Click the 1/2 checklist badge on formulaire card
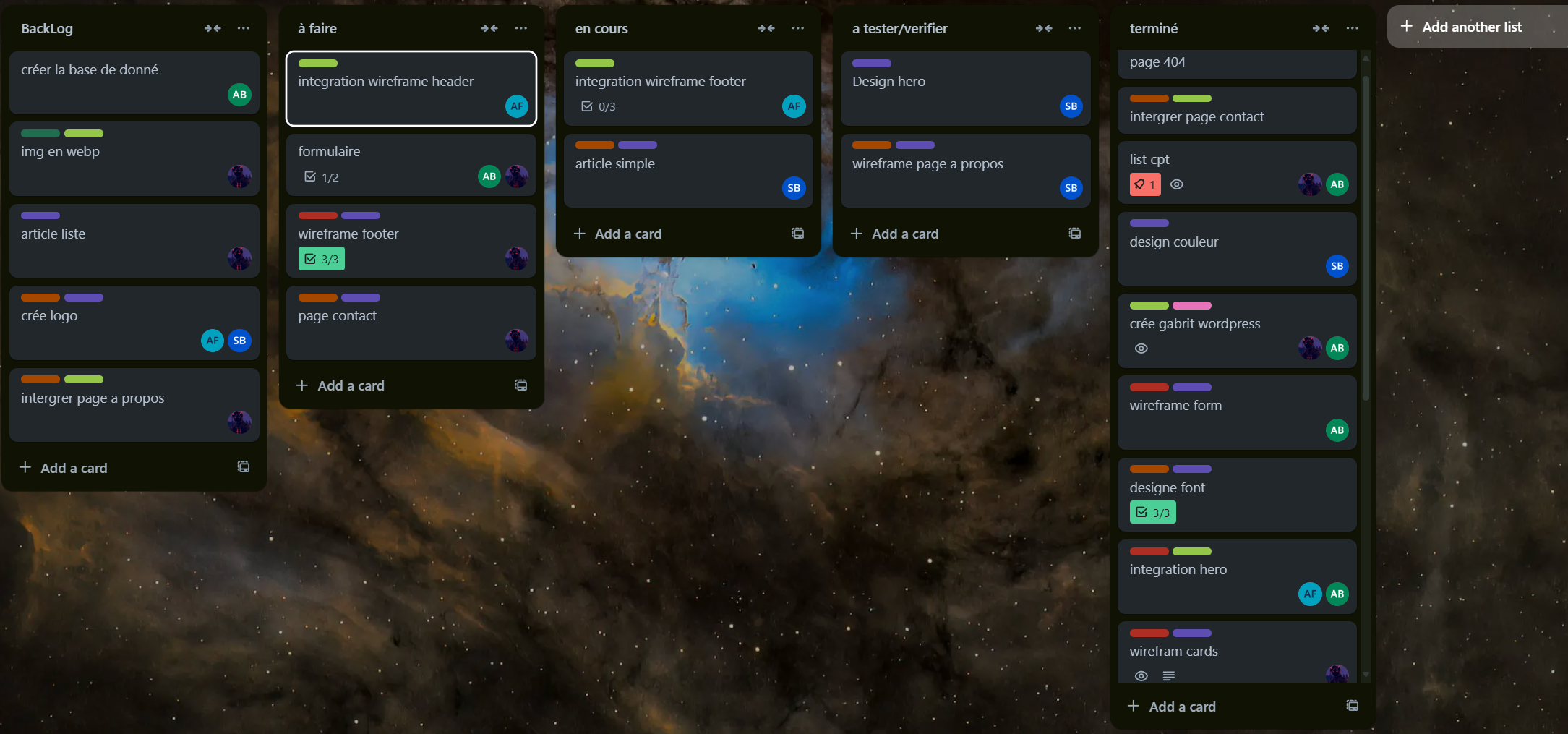1568x734 pixels. coord(322,177)
